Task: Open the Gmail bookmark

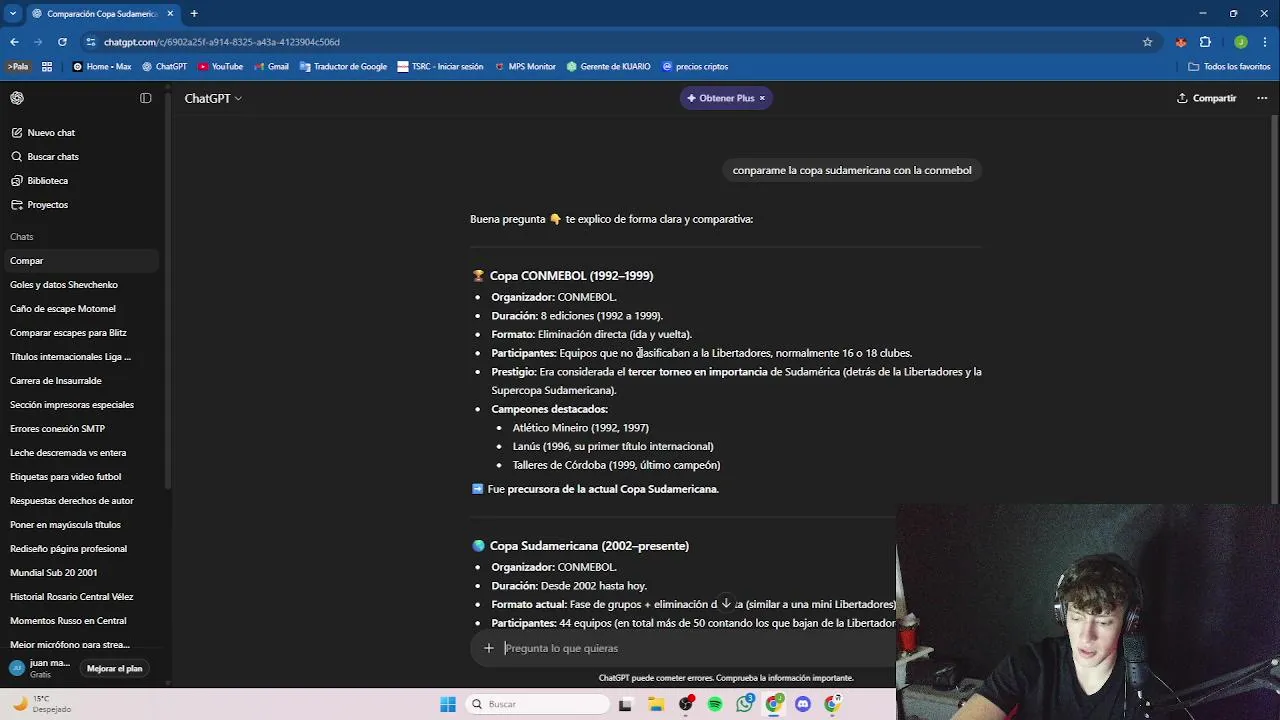Action: coord(271,67)
